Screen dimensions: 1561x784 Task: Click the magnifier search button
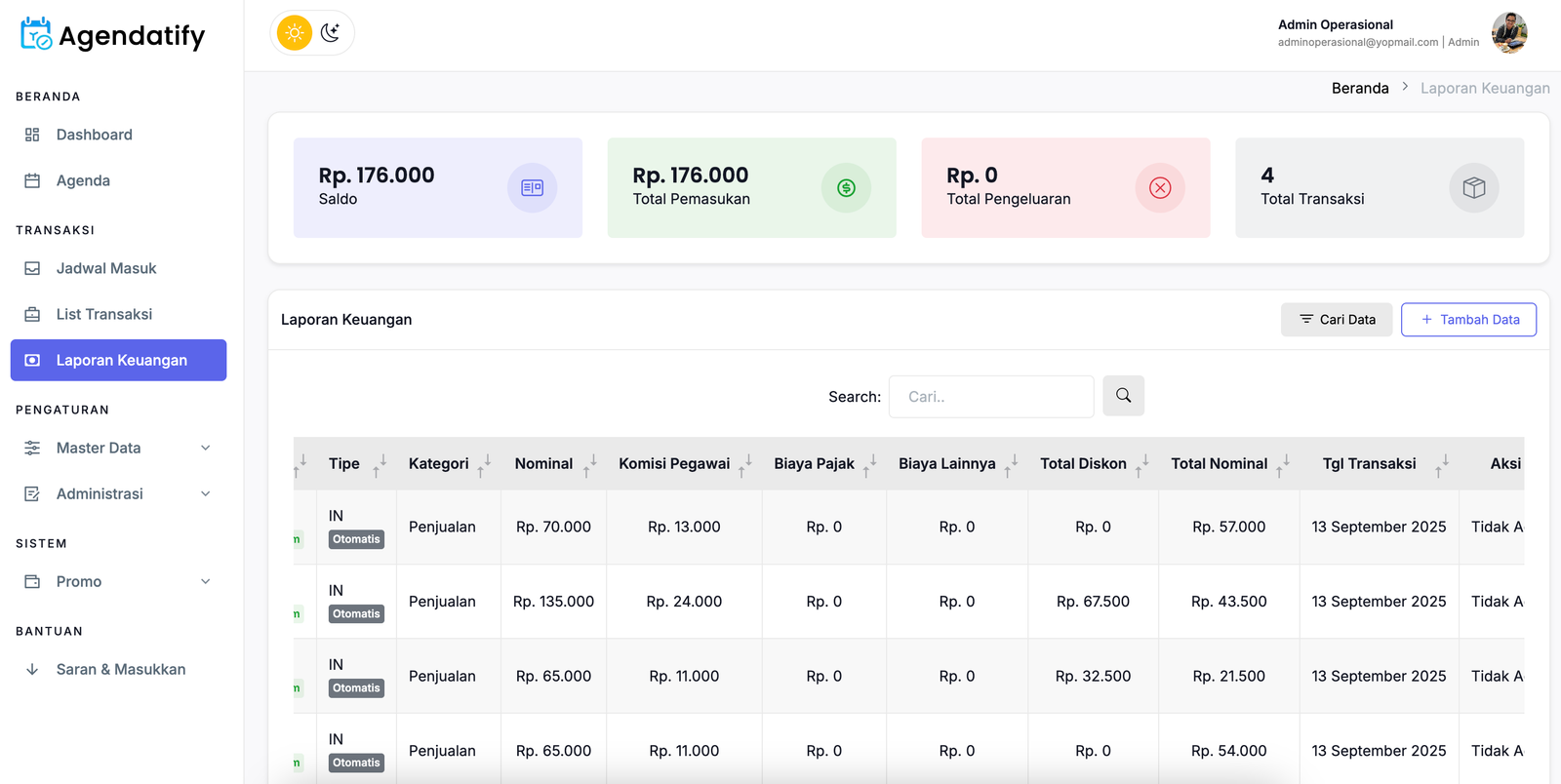click(1123, 396)
